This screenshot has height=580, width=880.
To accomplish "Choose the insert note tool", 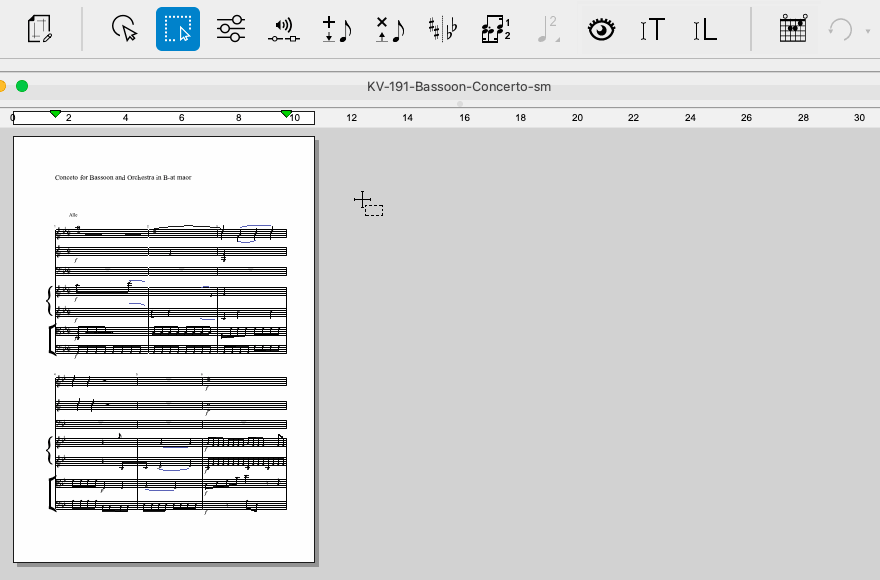I will coord(336,29).
